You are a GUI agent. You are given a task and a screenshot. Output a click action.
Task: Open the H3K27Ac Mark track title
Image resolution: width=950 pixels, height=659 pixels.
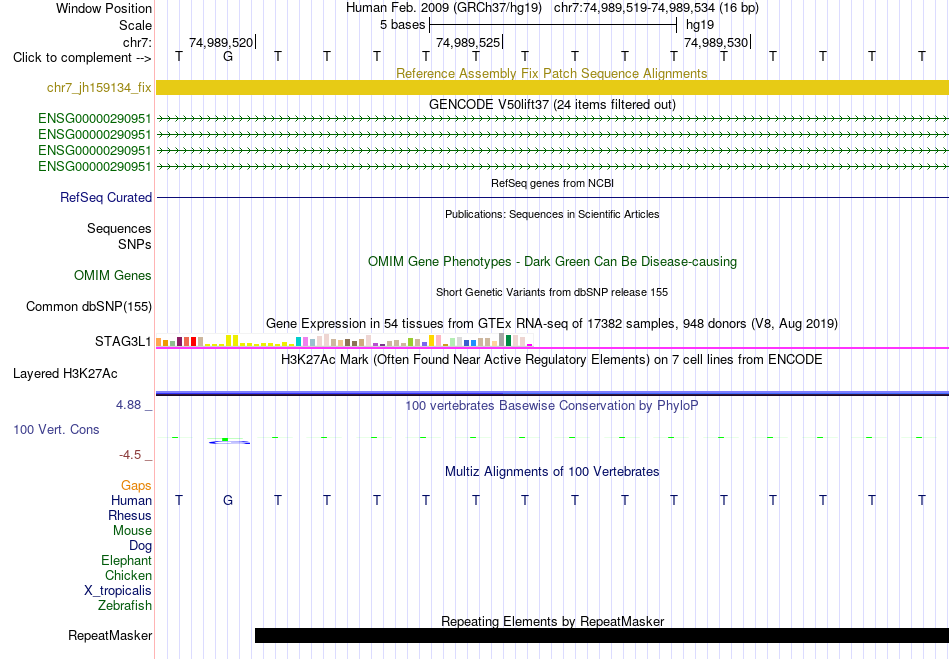pos(552,360)
